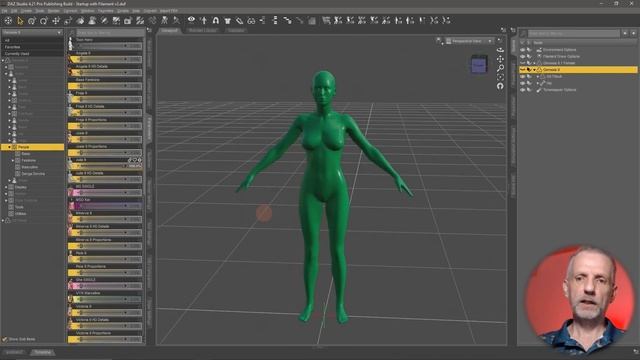
Task: Click the Genesis 8 figure icon in Scene
Action: pyautogui.click(x=539, y=70)
